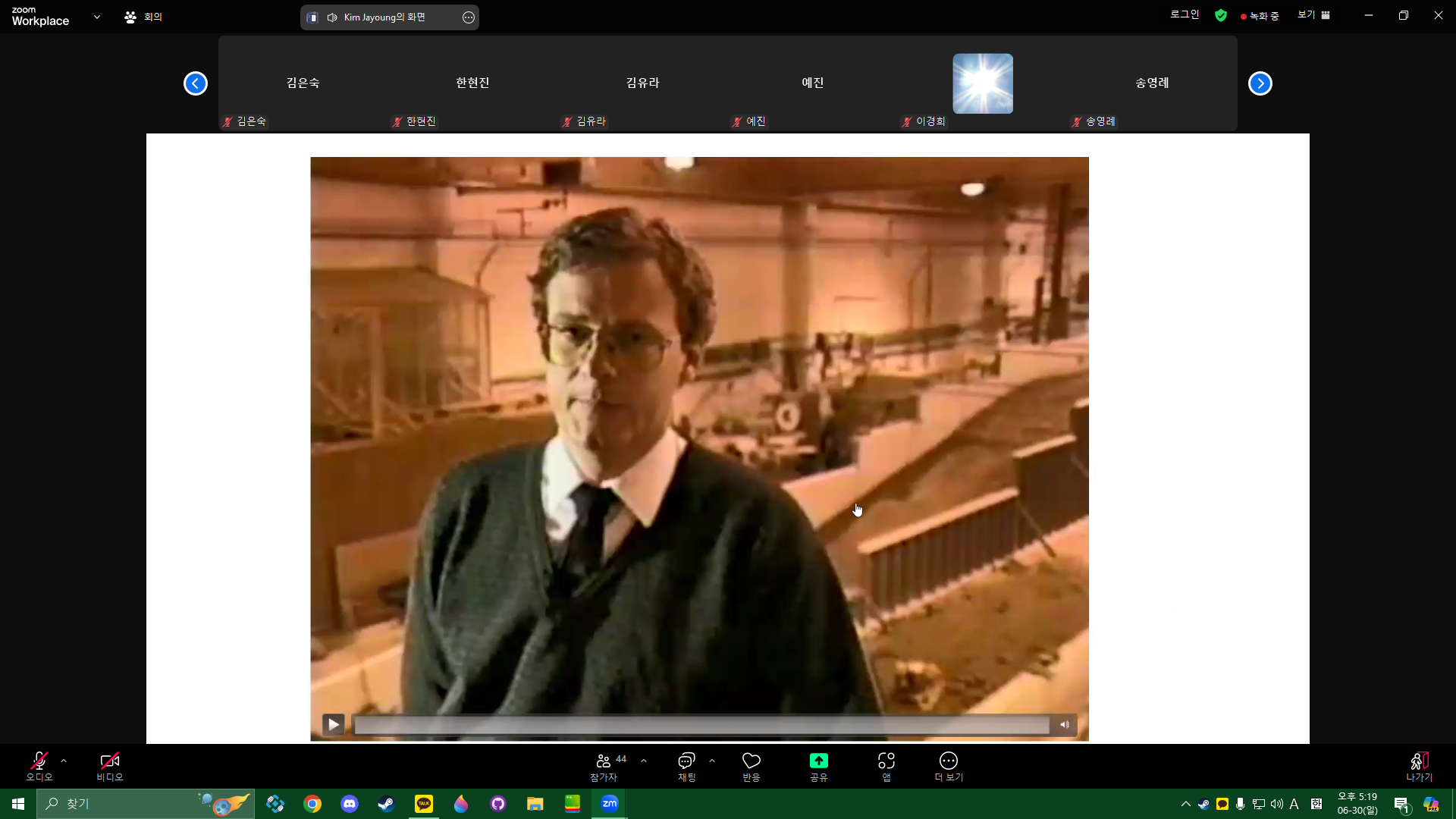Open File Explorer from the taskbar

pyautogui.click(x=535, y=804)
